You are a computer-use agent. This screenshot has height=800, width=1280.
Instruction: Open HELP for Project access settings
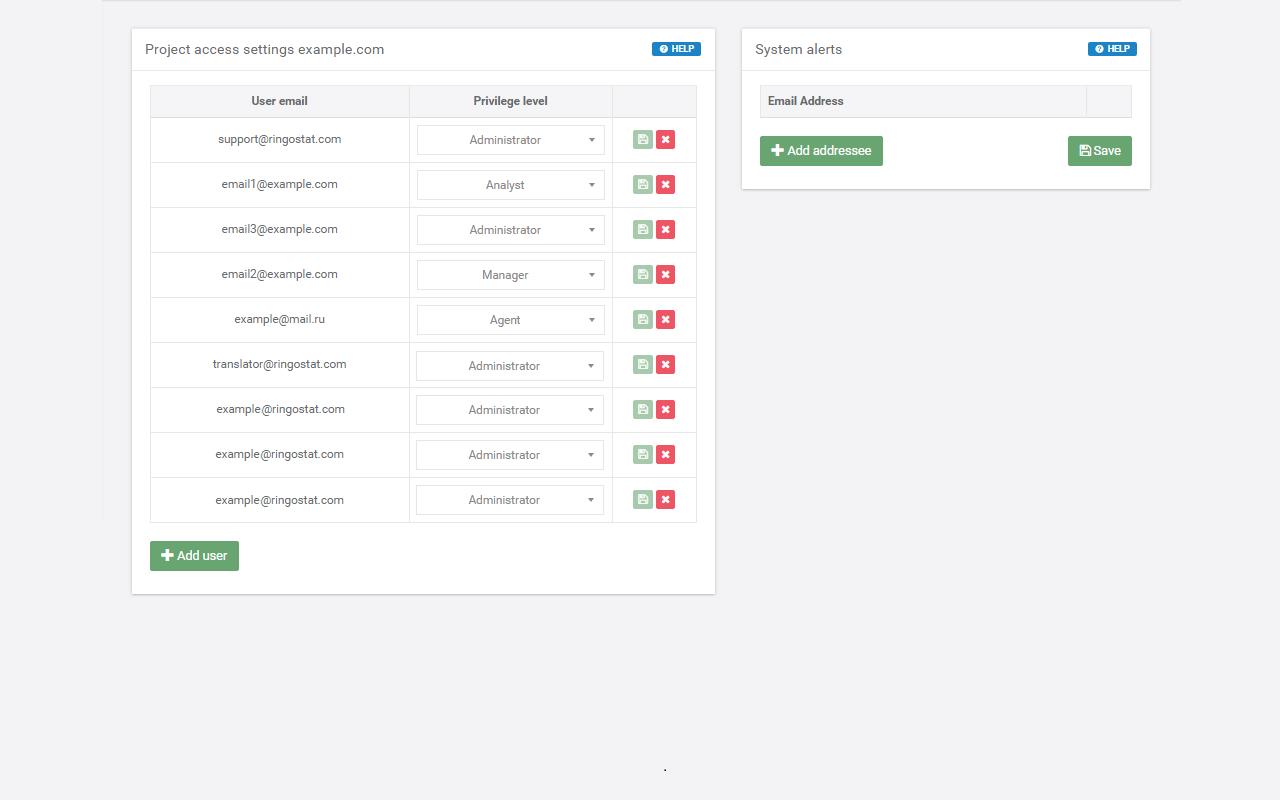pos(676,48)
